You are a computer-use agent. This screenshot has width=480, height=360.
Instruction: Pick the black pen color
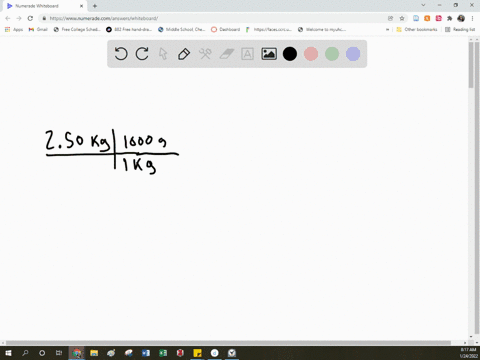[290, 54]
